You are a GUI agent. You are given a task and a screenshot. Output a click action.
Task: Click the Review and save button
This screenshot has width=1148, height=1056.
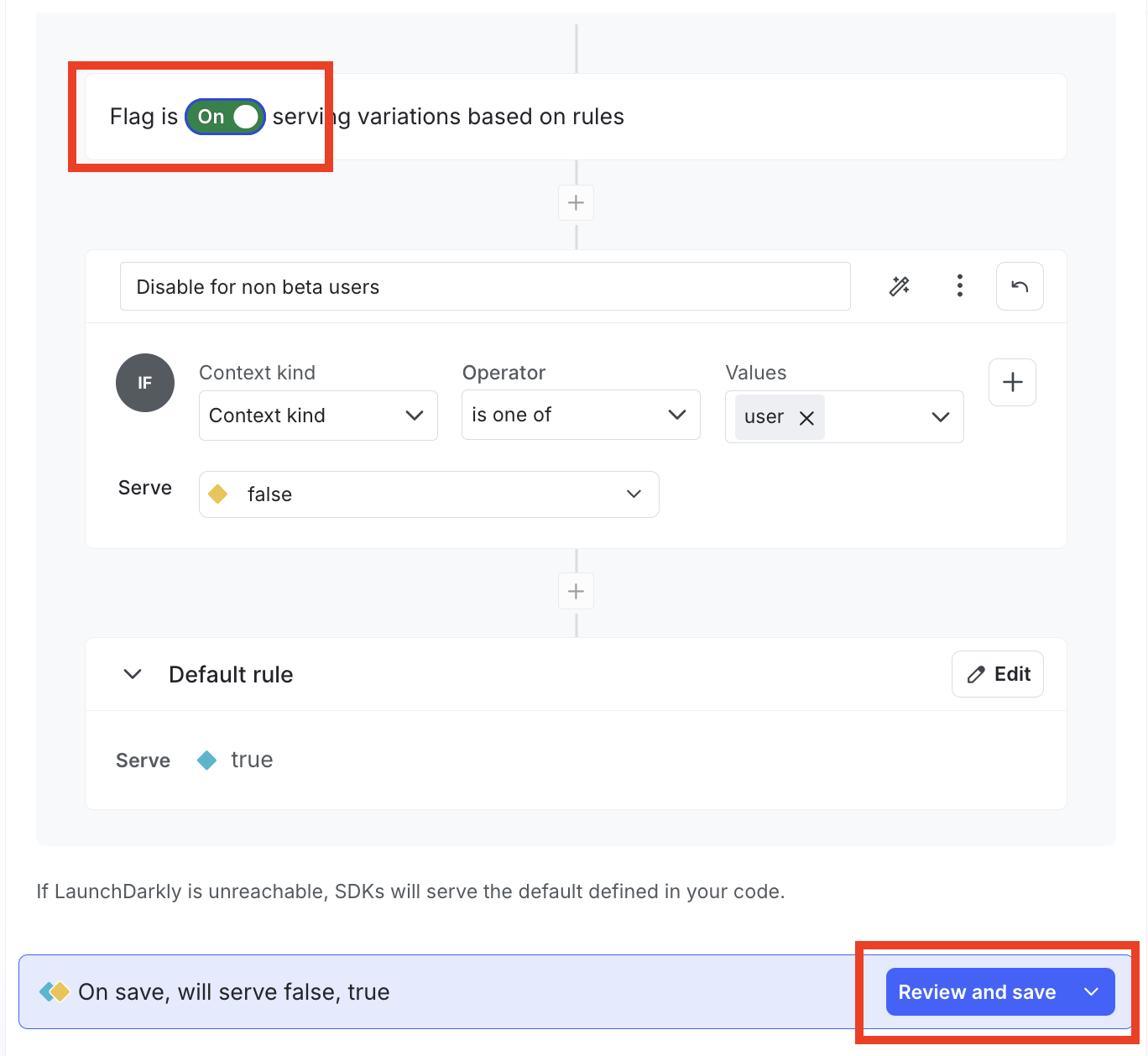(x=978, y=991)
